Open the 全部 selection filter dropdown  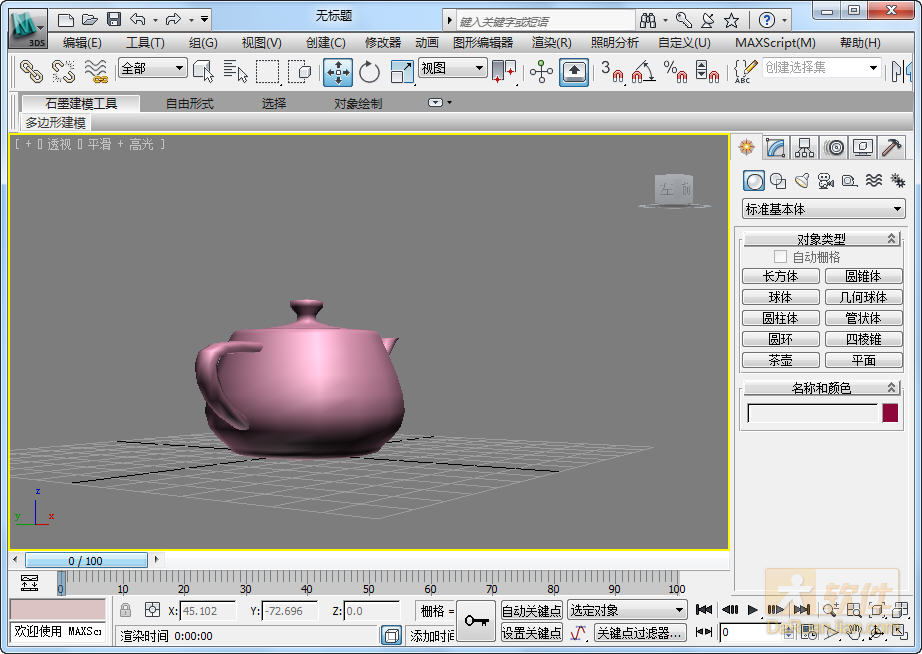point(152,68)
